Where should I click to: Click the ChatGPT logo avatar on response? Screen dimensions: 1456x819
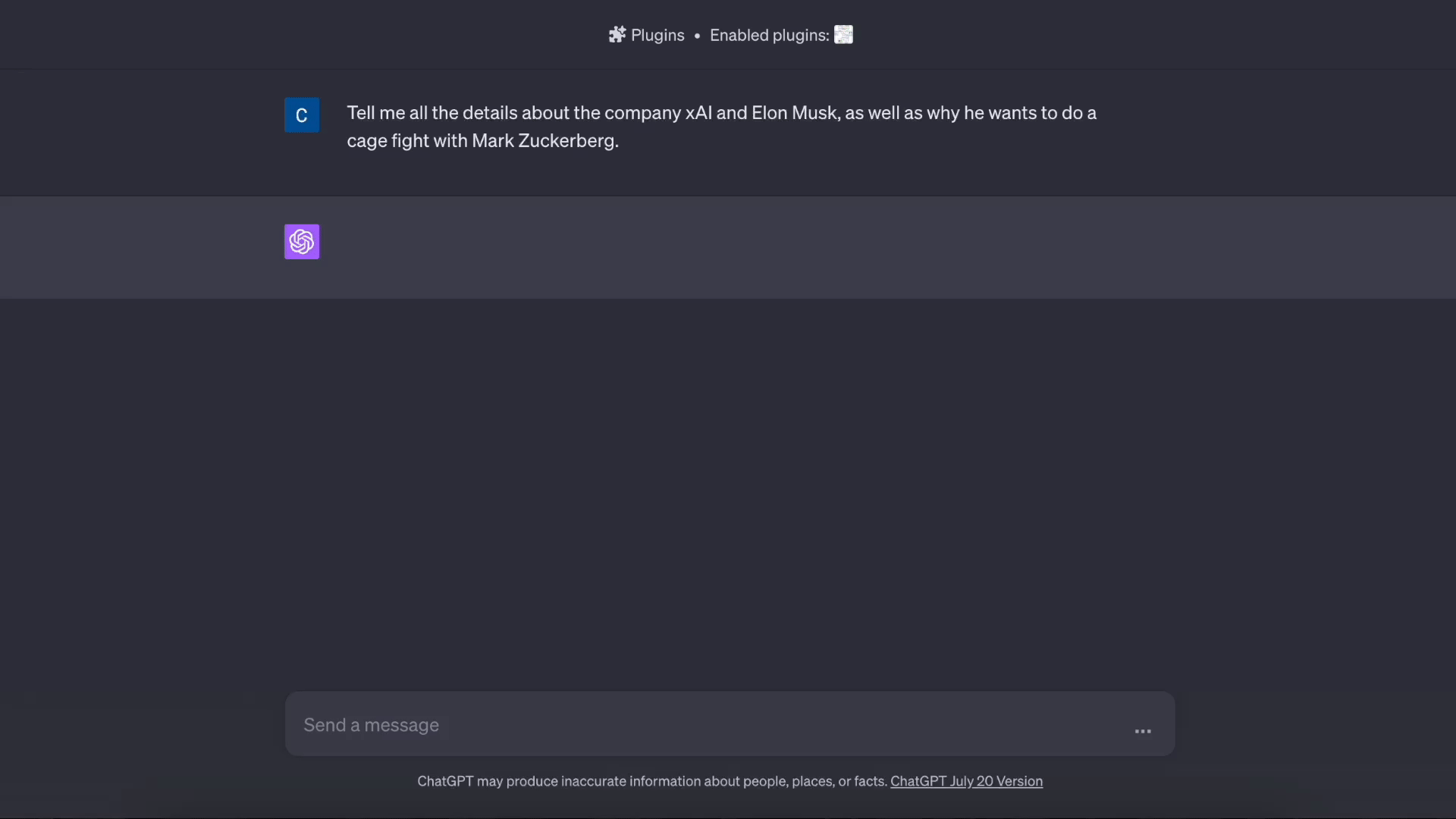(x=301, y=241)
